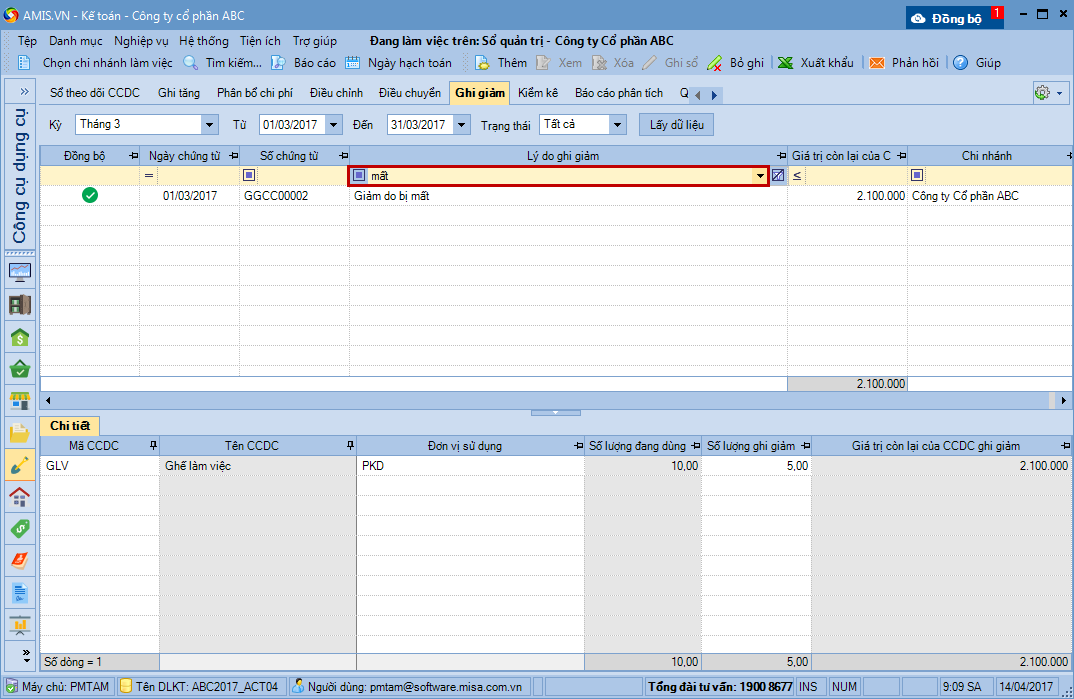Open the house icon module in sidebar
The width and height of the screenshot is (1074, 699).
(19, 497)
